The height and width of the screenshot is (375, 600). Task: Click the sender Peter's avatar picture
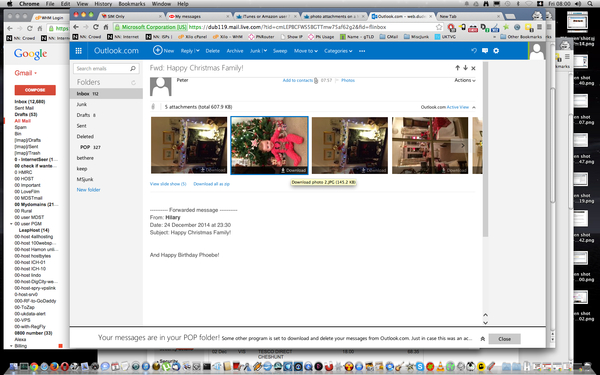pos(160,86)
